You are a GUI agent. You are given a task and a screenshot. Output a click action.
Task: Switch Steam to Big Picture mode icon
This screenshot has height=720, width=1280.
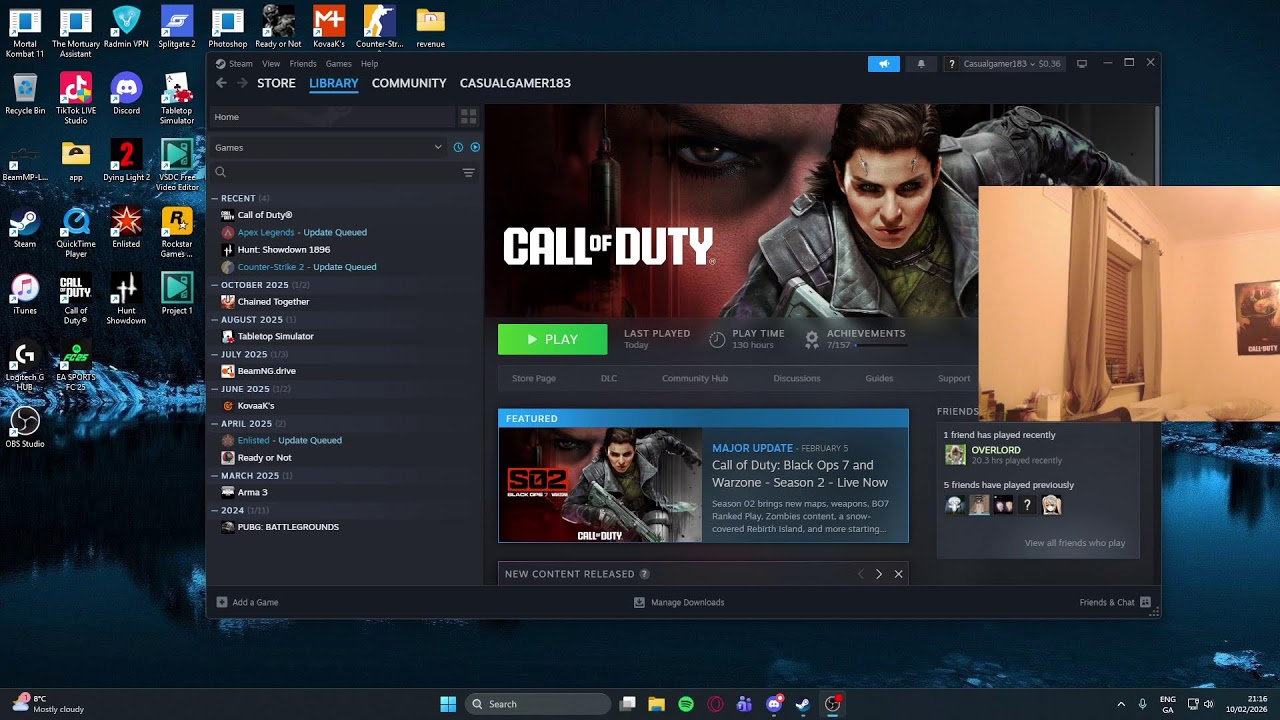1081,64
